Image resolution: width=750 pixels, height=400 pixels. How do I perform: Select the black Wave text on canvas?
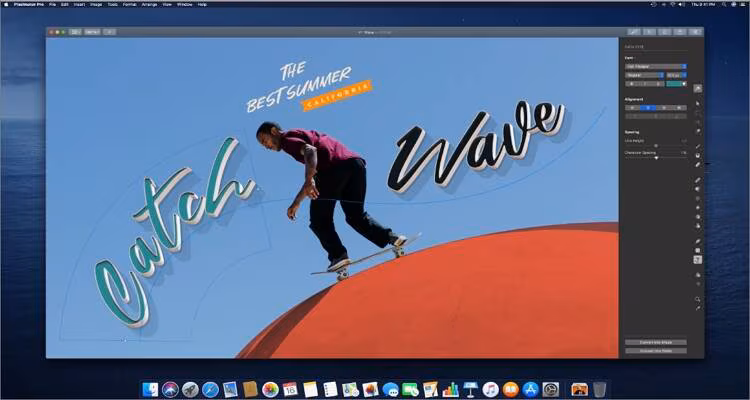tap(476, 146)
